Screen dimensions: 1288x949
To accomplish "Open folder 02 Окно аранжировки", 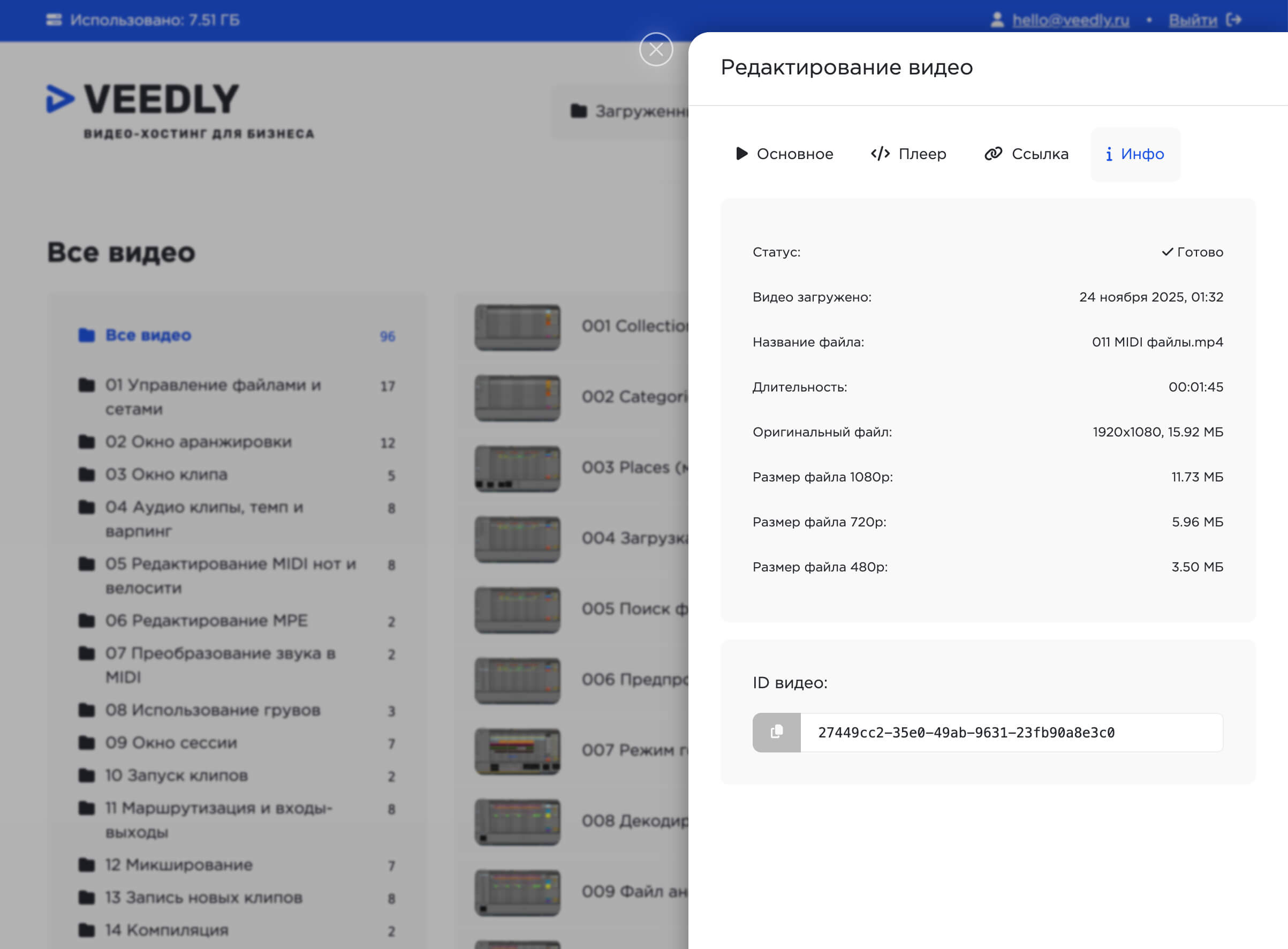I will tap(198, 442).
